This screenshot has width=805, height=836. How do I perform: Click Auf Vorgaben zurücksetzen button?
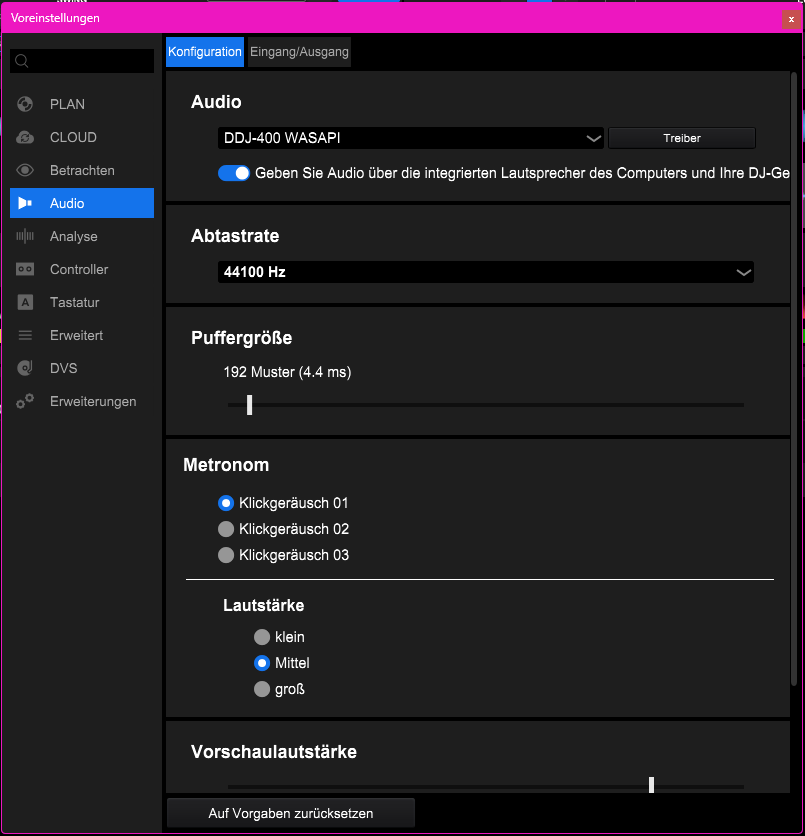[x=291, y=813]
